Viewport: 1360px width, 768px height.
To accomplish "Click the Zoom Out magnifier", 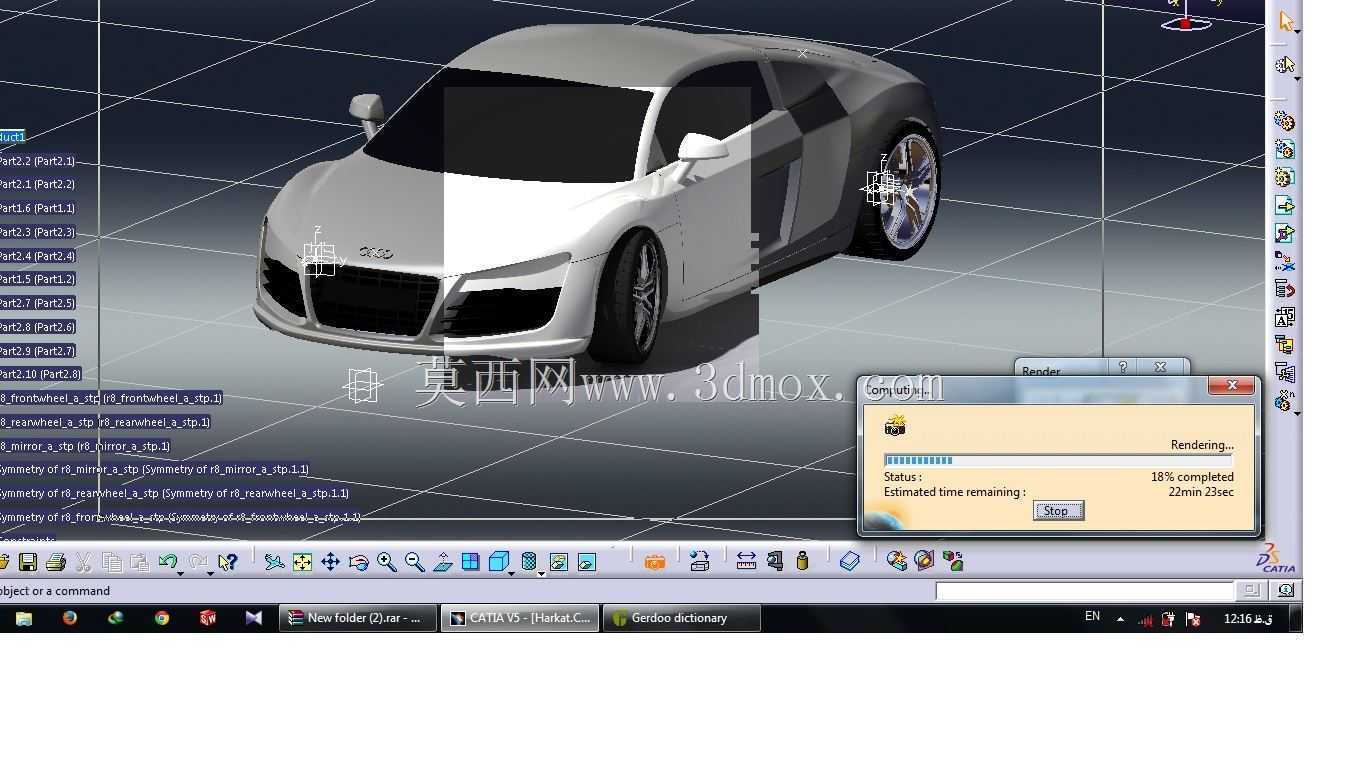I will coord(414,562).
